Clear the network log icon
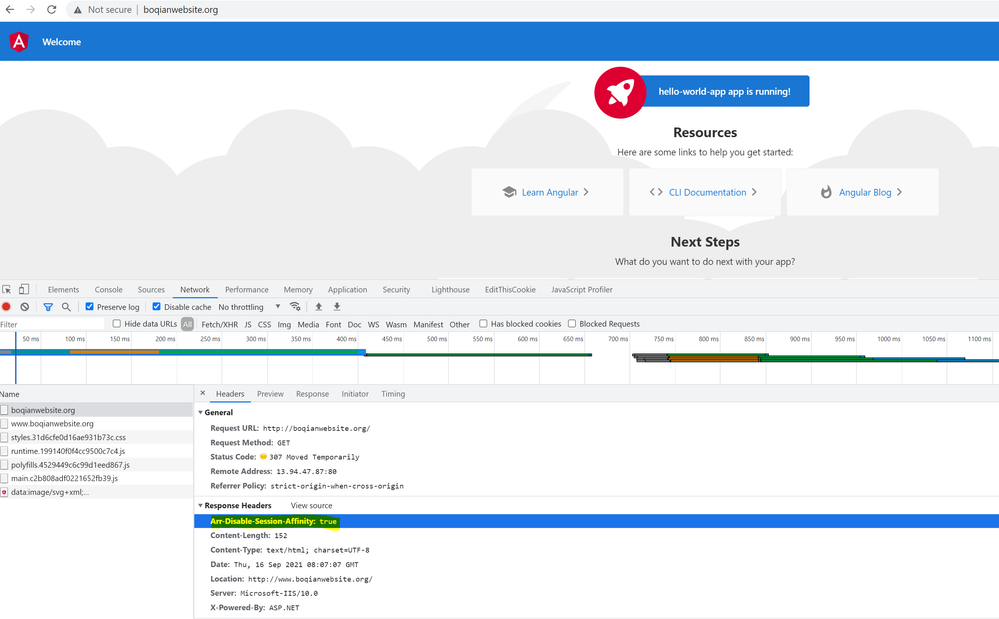The width and height of the screenshot is (999, 619). click(x=24, y=306)
